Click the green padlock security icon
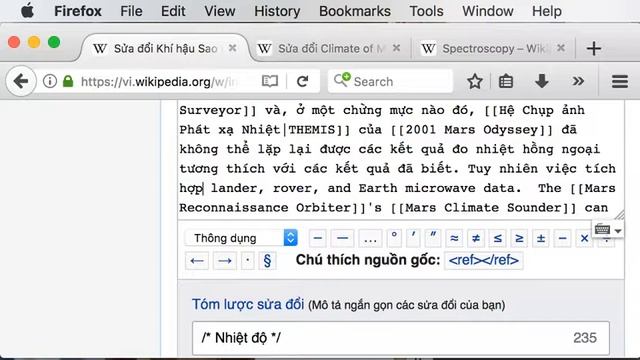This screenshot has height=360, width=640. pyautogui.click(x=68, y=81)
